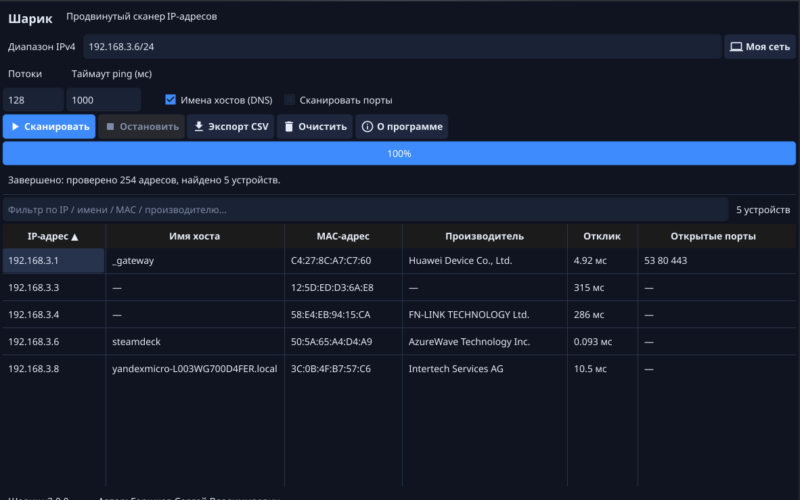Image resolution: width=800 pixels, height=500 pixels.
Task: Click the Экспорт CSV button label
Action: click(238, 127)
